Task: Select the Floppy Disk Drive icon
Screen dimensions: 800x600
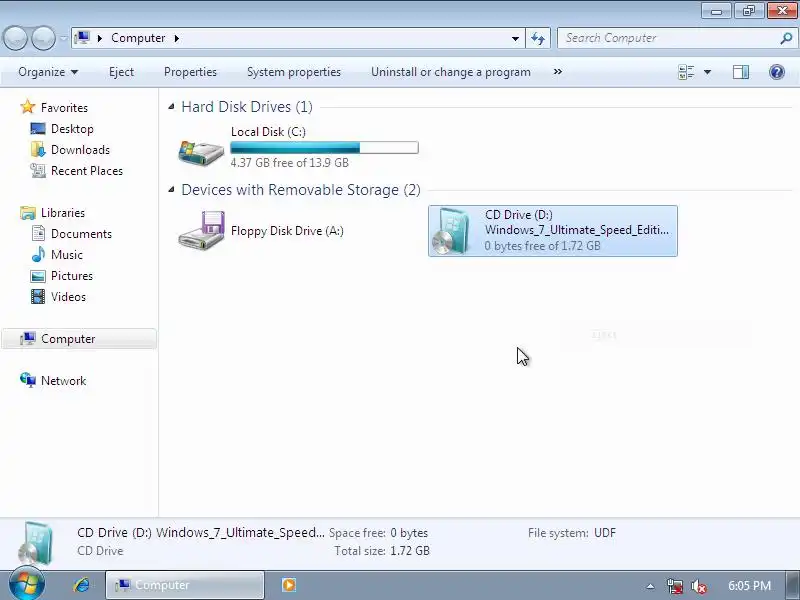Action: [201, 231]
